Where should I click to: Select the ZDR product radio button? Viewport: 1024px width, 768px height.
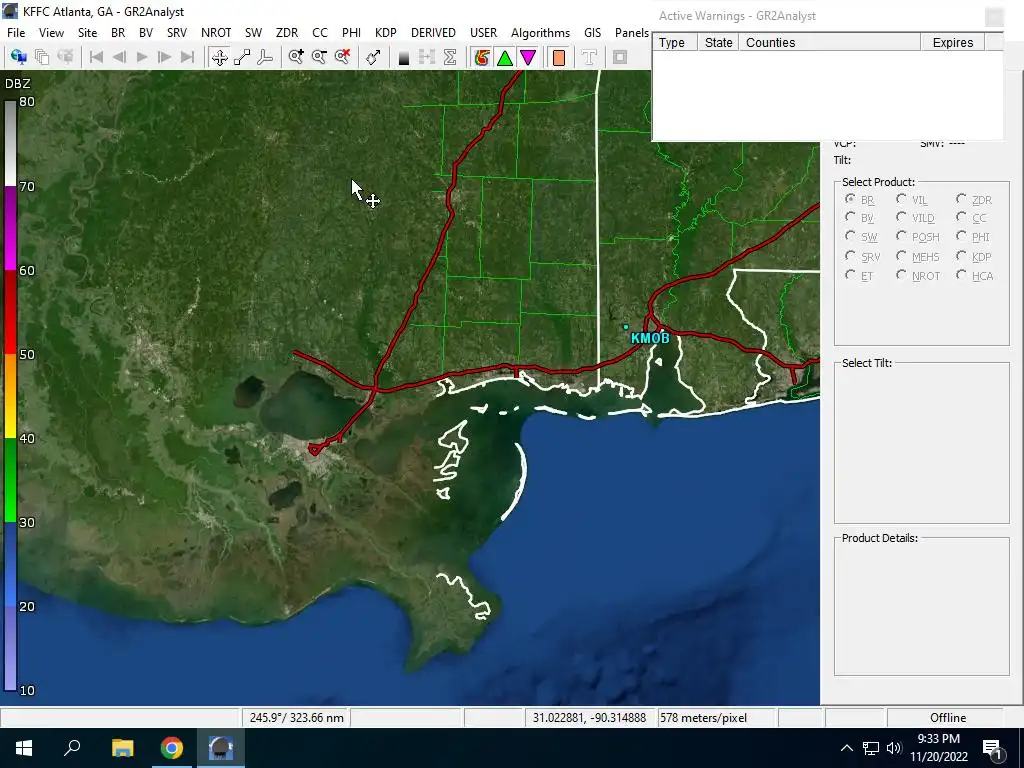[x=961, y=199]
